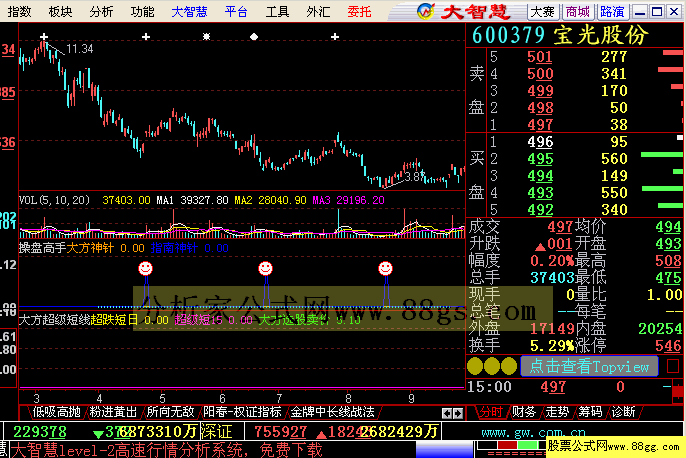The width and height of the screenshot is (686, 458).
Task: Switch to the 财务 tab
Action: pyautogui.click(x=524, y=412)
